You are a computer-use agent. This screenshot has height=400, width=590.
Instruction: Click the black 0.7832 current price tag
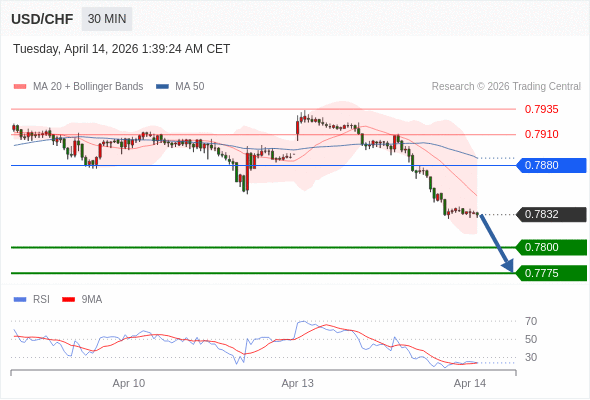tap(551, 214)
